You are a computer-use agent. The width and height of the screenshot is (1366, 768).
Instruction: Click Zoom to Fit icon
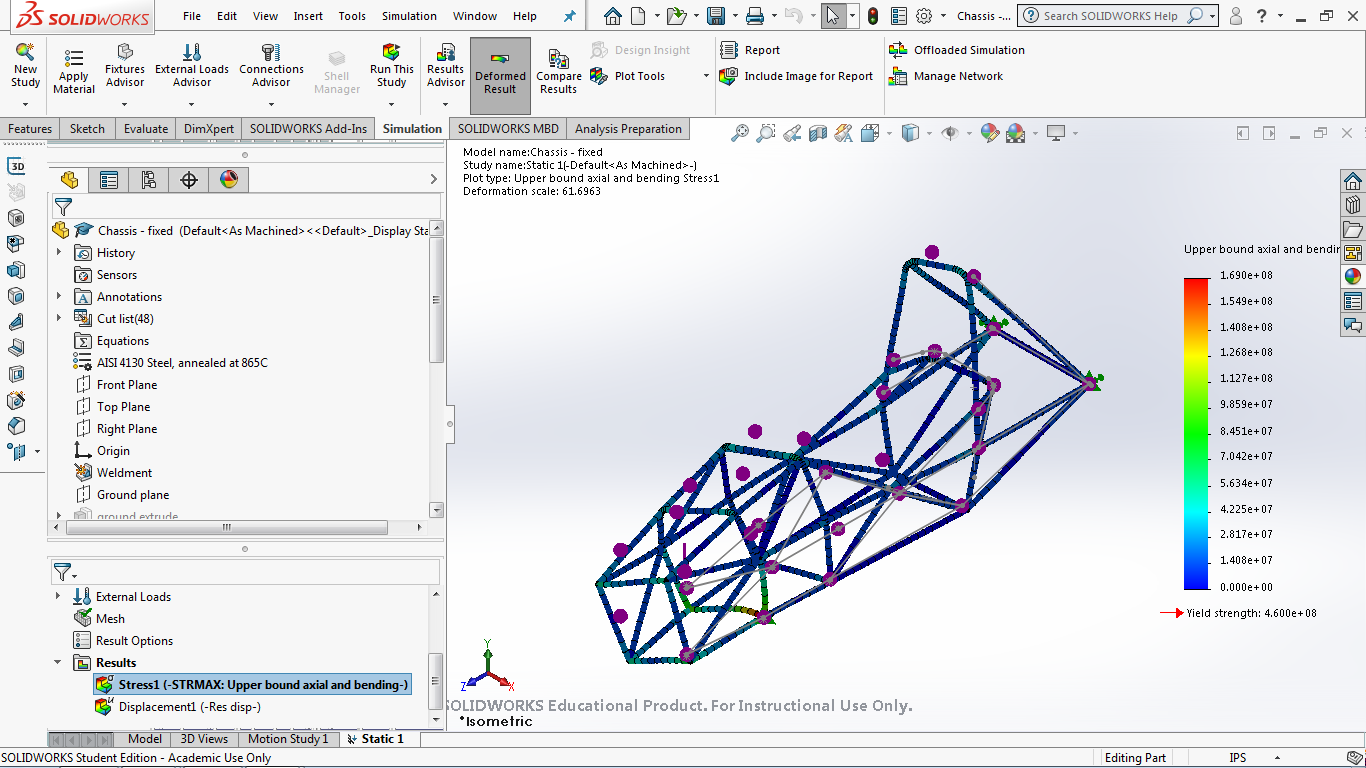(740, 132)
